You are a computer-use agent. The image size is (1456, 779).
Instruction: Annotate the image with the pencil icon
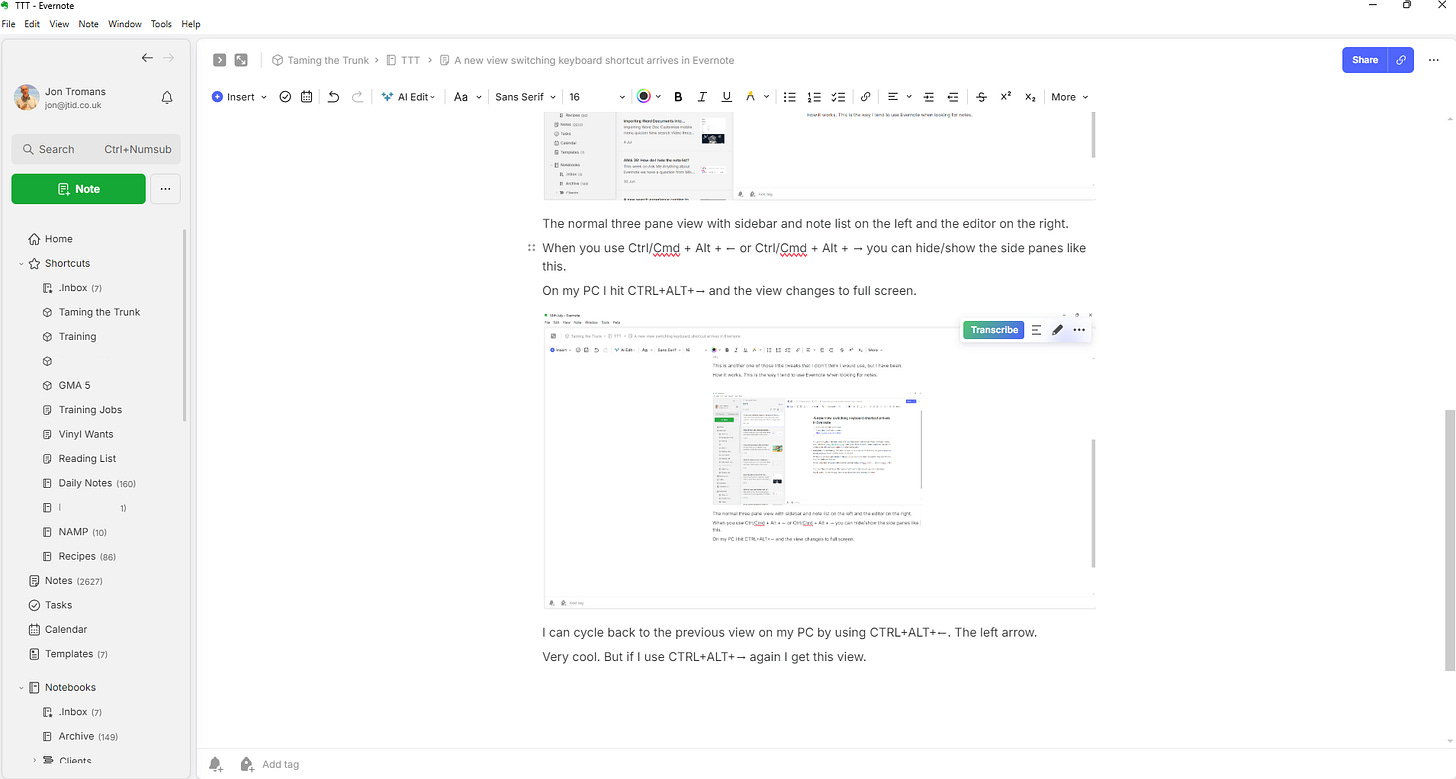[1058, 330]
